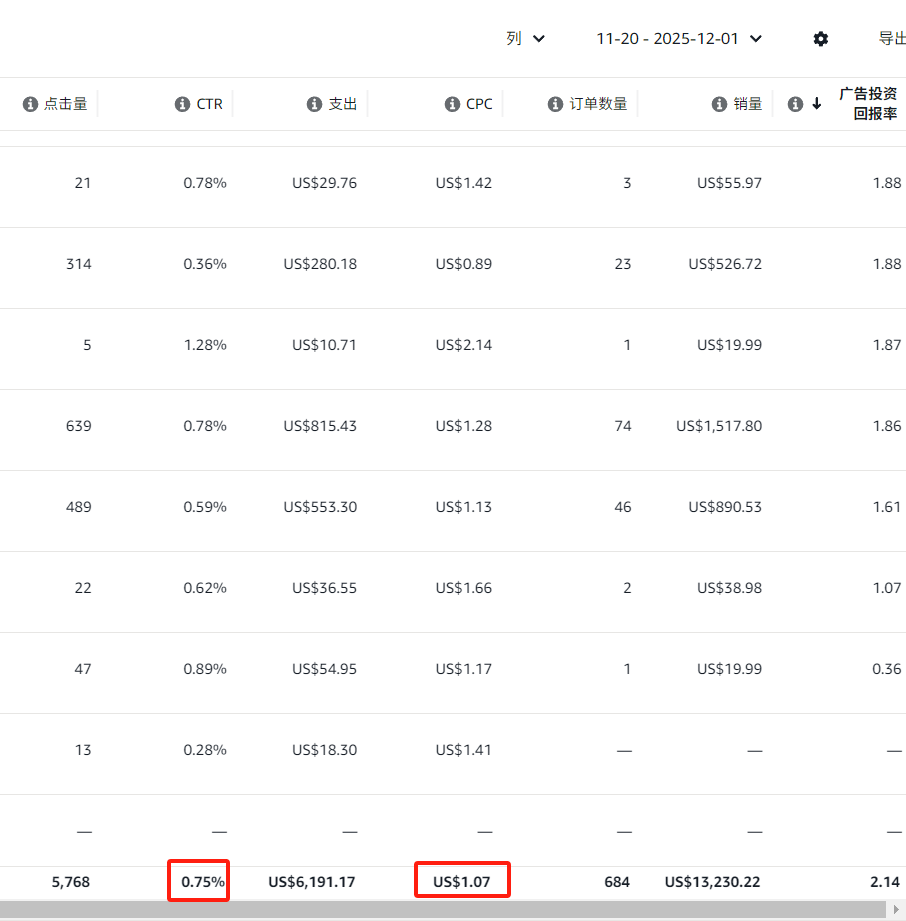
Task: Click the info icon beside 点击量
Action: (30, 104)
